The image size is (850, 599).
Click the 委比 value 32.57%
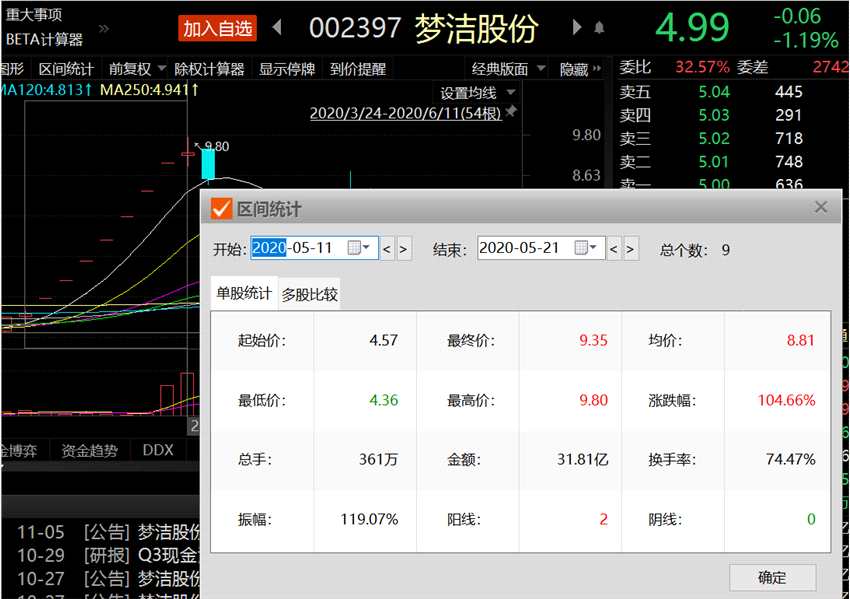[x=702, y=67]
